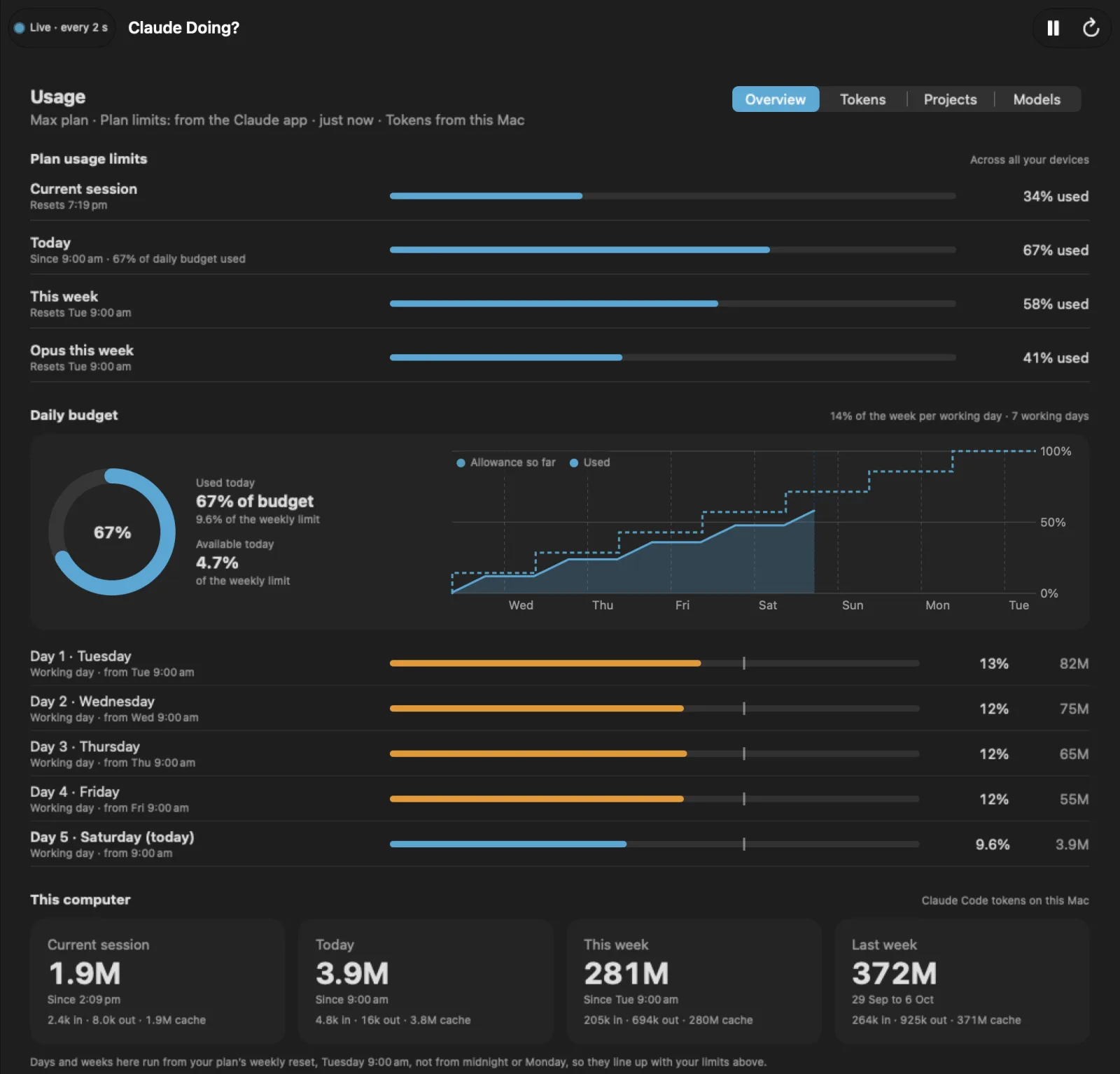The width and height of the screenshot is (1120, 1074).
Task: Switch to the Tokens tab
Action: [x=862, y=99]
